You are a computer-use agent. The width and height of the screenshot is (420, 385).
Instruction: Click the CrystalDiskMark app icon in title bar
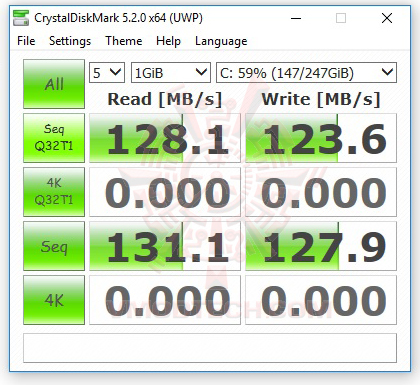click(x=21, y=18)
